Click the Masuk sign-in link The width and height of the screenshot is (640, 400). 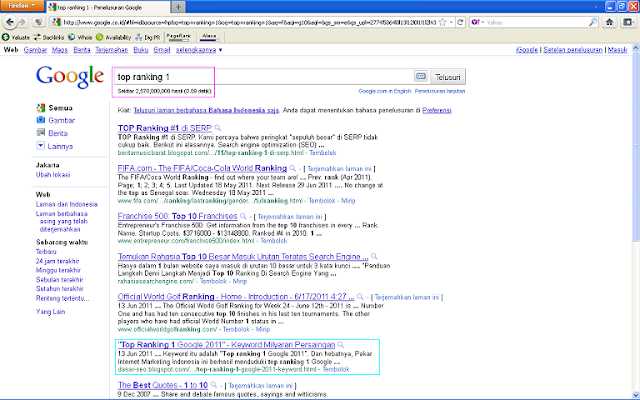pyautogui.click(x=617, y=50)
